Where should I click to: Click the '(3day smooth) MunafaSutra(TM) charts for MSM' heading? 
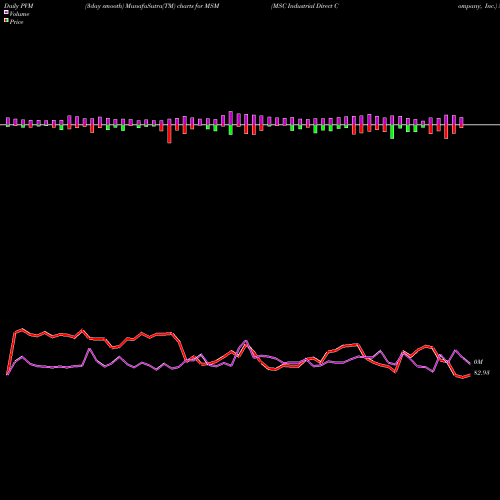pyautogui.click(x=152, y=6)
